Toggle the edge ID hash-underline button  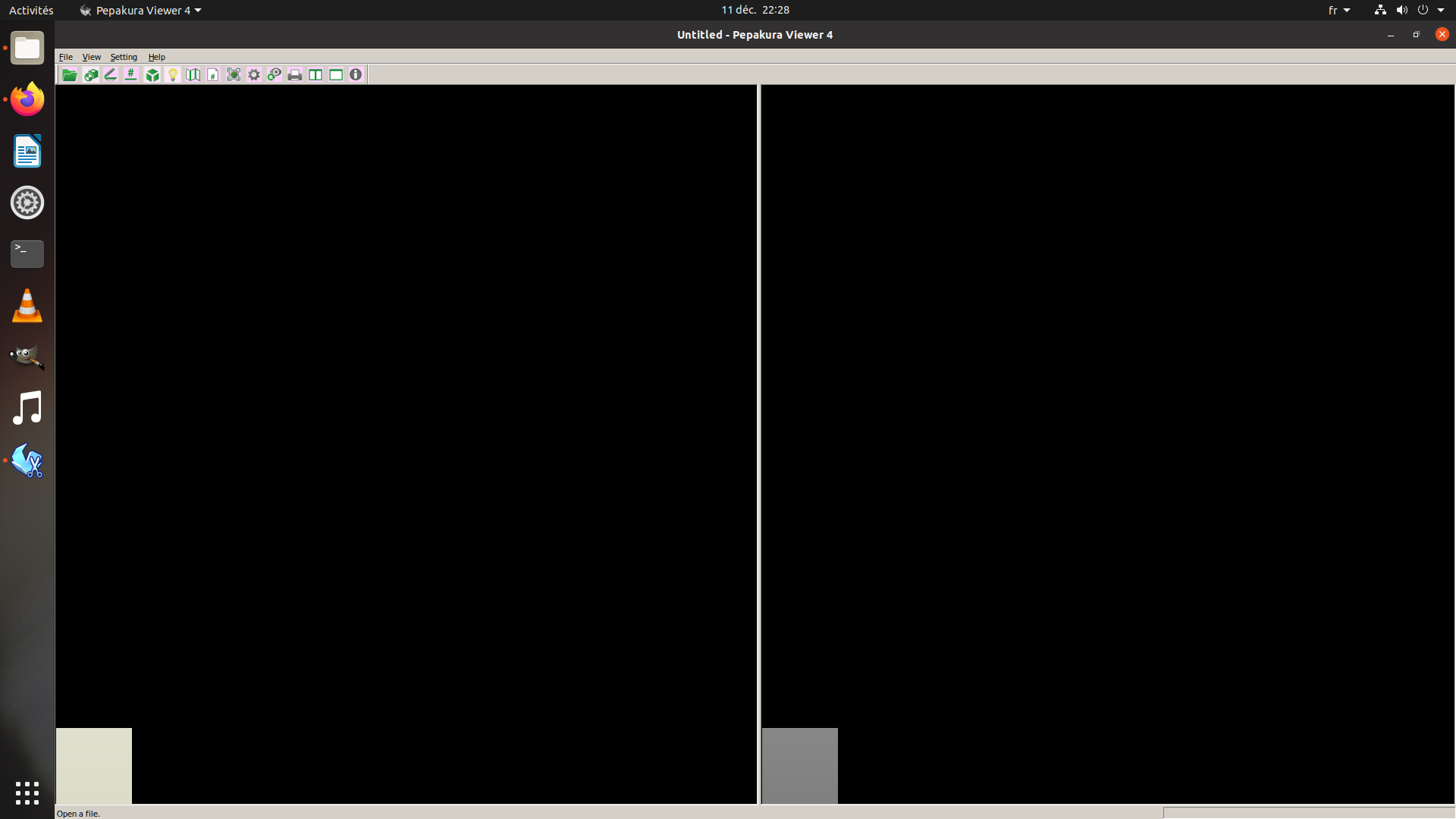pos(131,74)
